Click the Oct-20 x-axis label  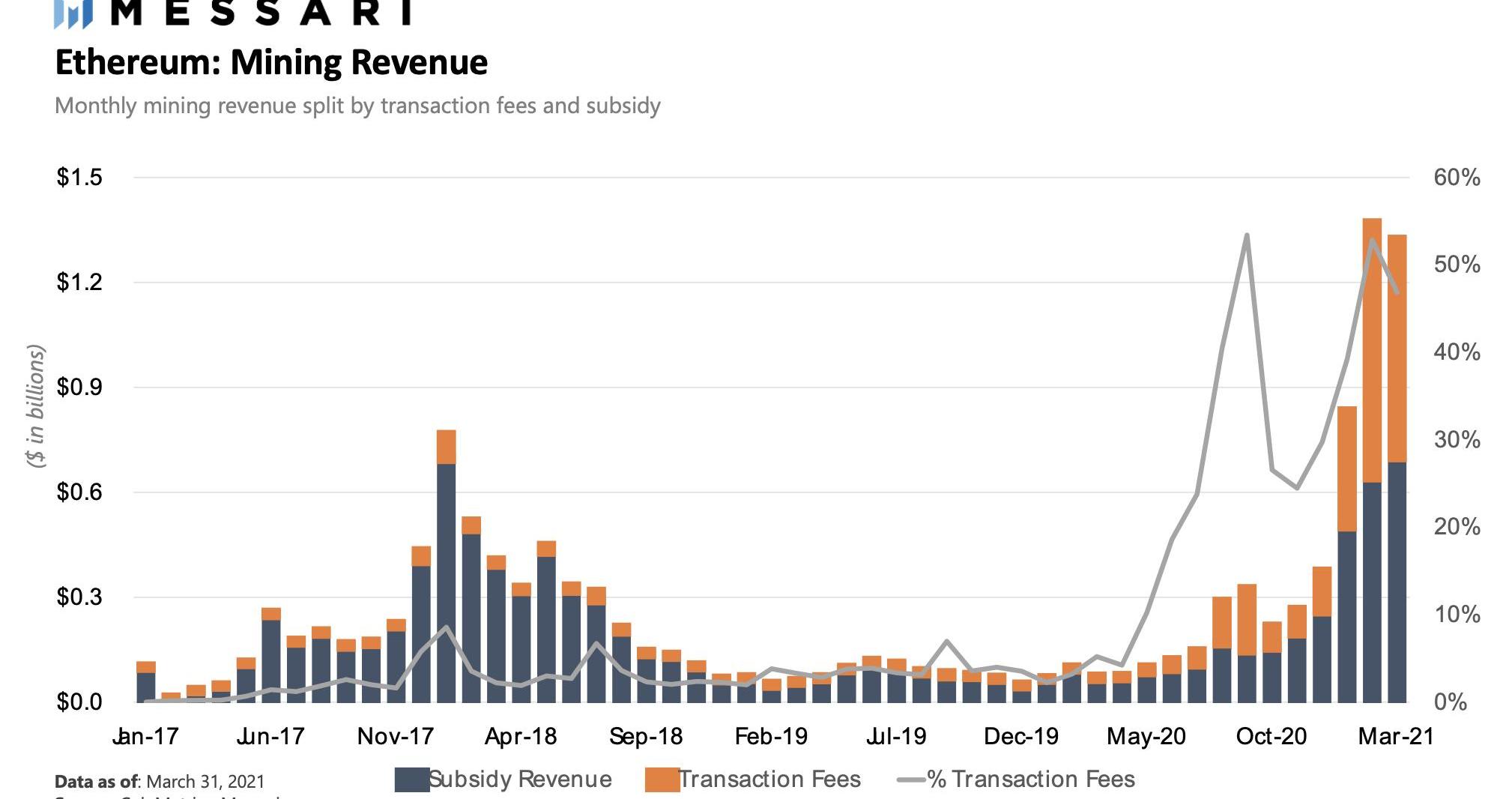tap(1271, 737)
